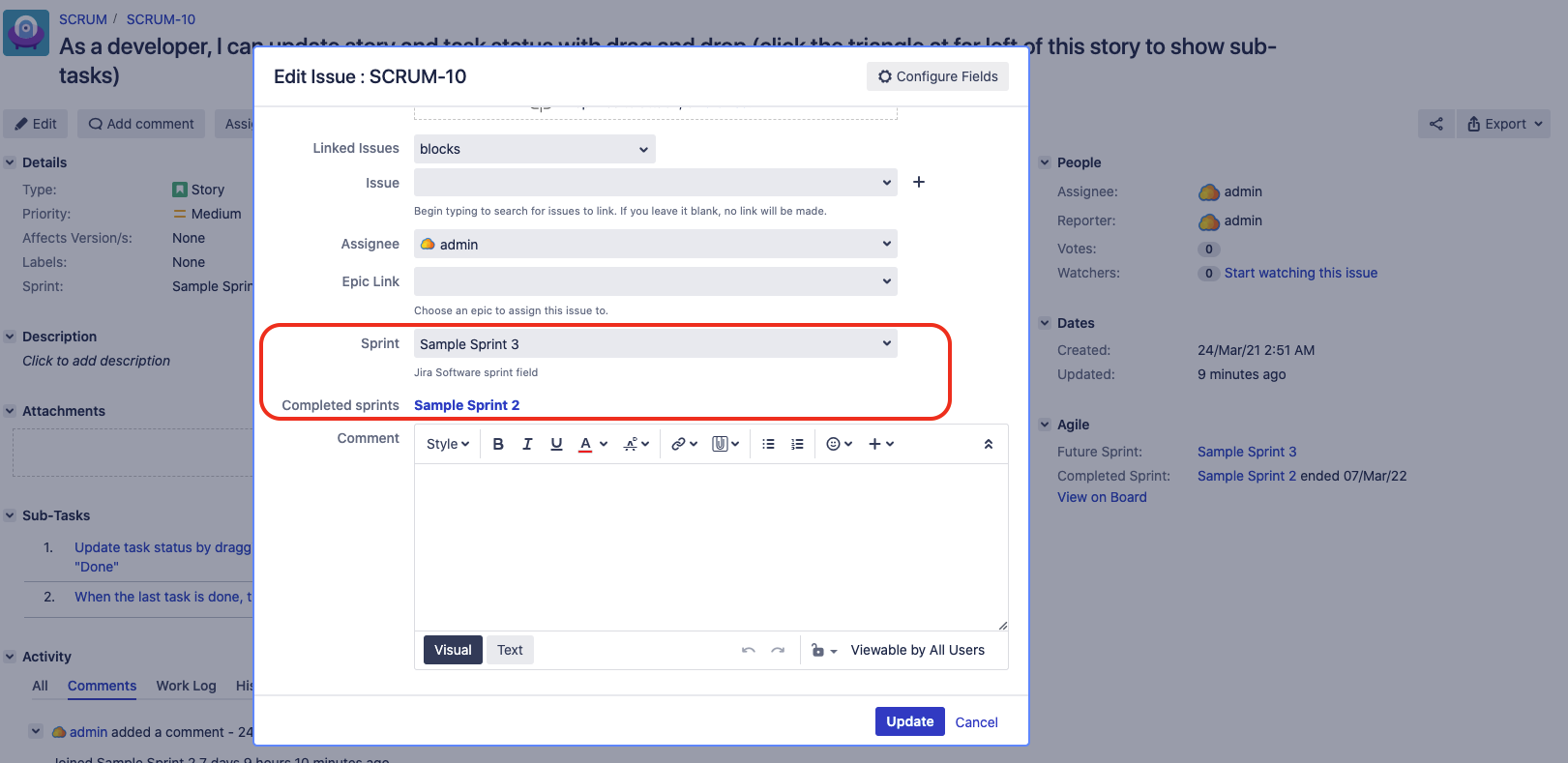1568x763 pixels.
Task: Select the Comments activity tab
Action: click(102, 686)
